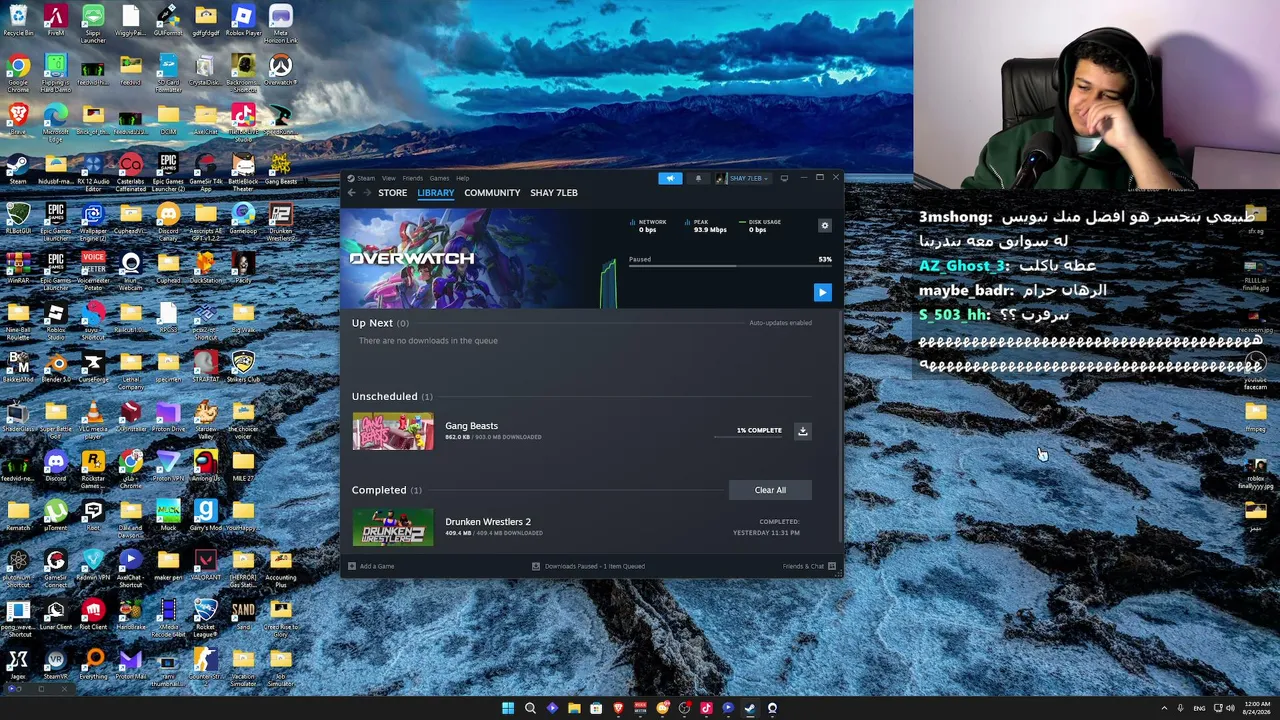The height and width of the screenshot is (720, 1280).
Task: Select the Microsoft Edge desktop icon
Action: [x=55, y=122]
